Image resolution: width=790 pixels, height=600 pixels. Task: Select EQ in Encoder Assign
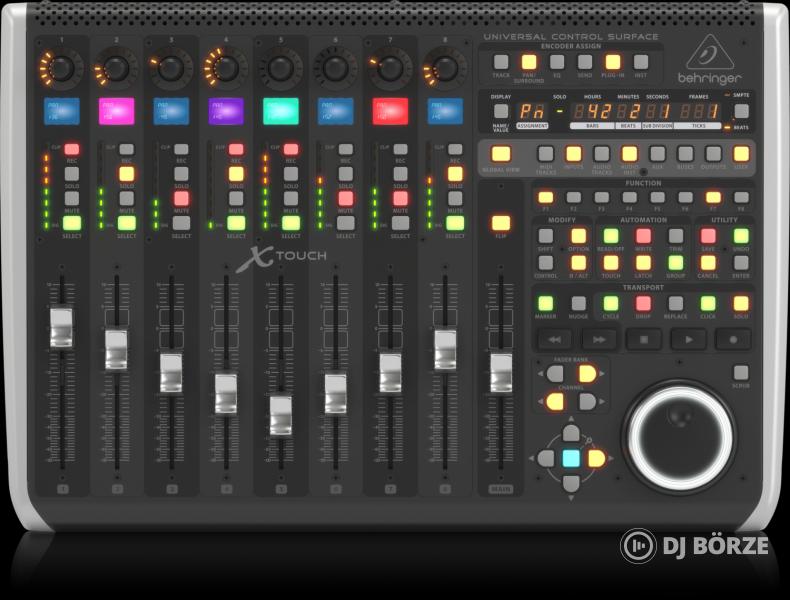(x=557, y=62)
